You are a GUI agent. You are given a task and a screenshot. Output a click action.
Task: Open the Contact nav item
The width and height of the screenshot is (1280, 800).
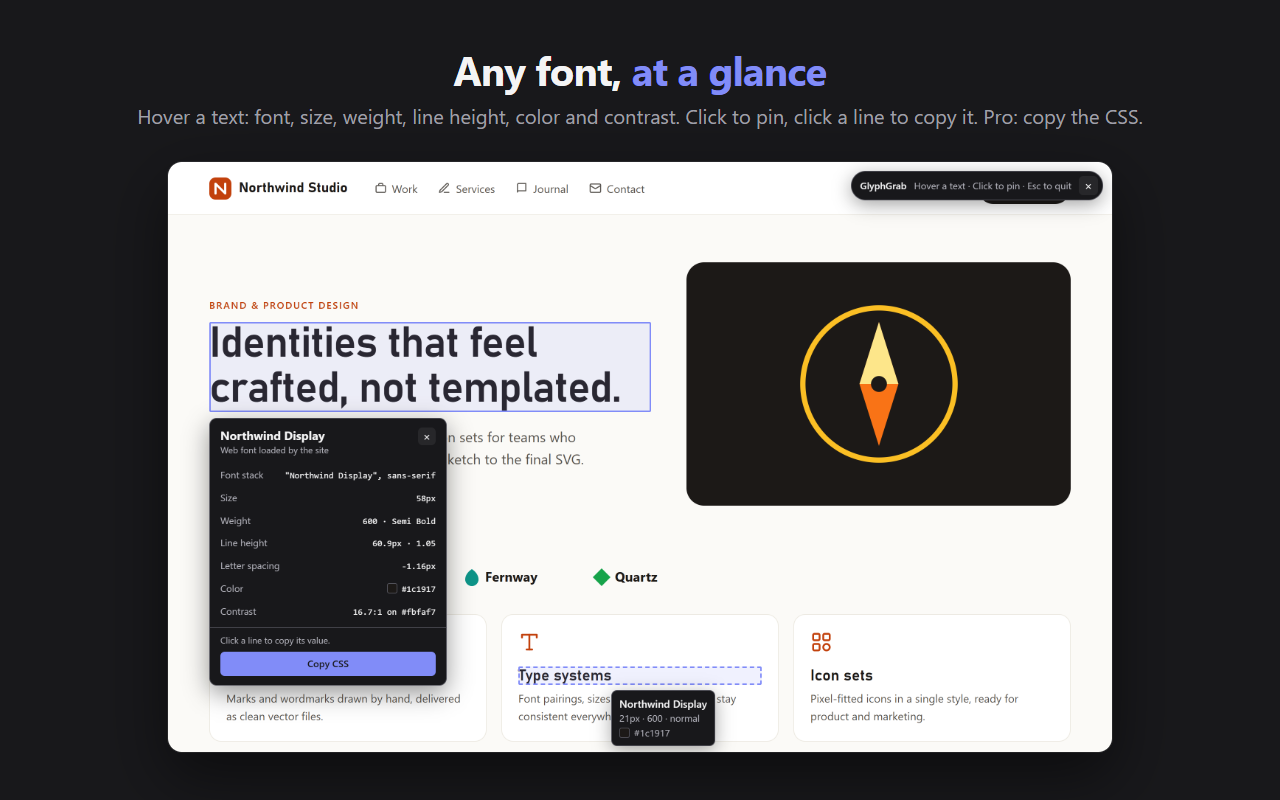pos(617,189)
